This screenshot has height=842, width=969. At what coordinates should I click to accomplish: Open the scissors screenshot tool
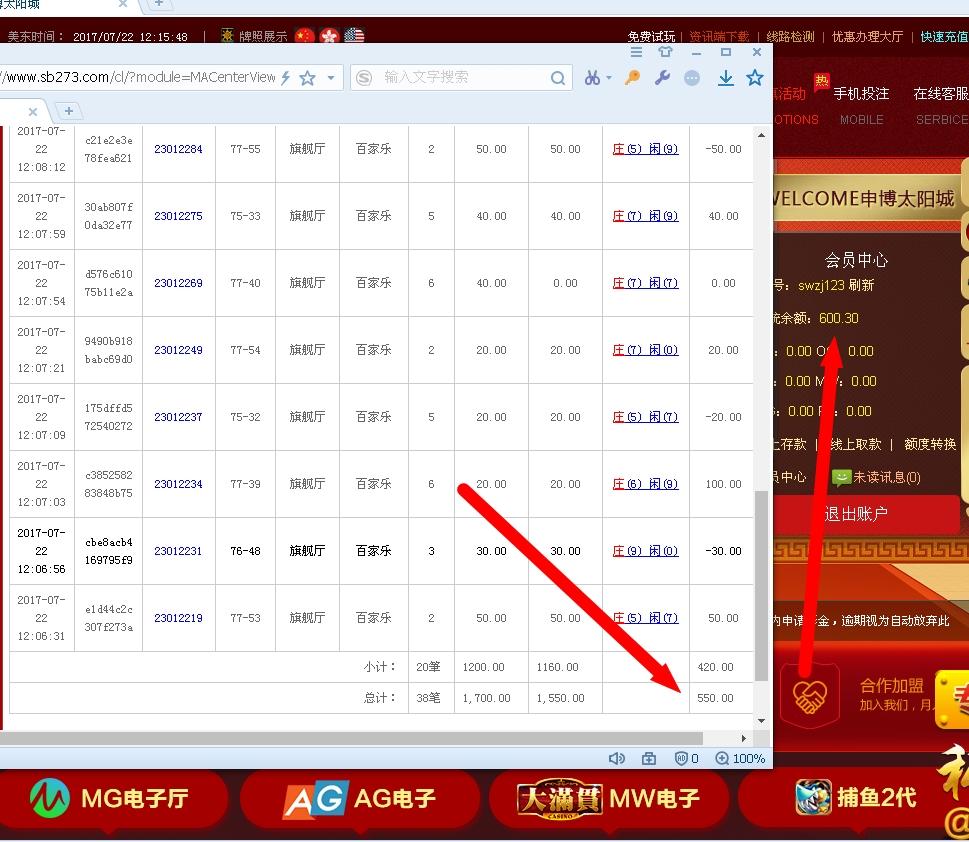coord(593,77)
